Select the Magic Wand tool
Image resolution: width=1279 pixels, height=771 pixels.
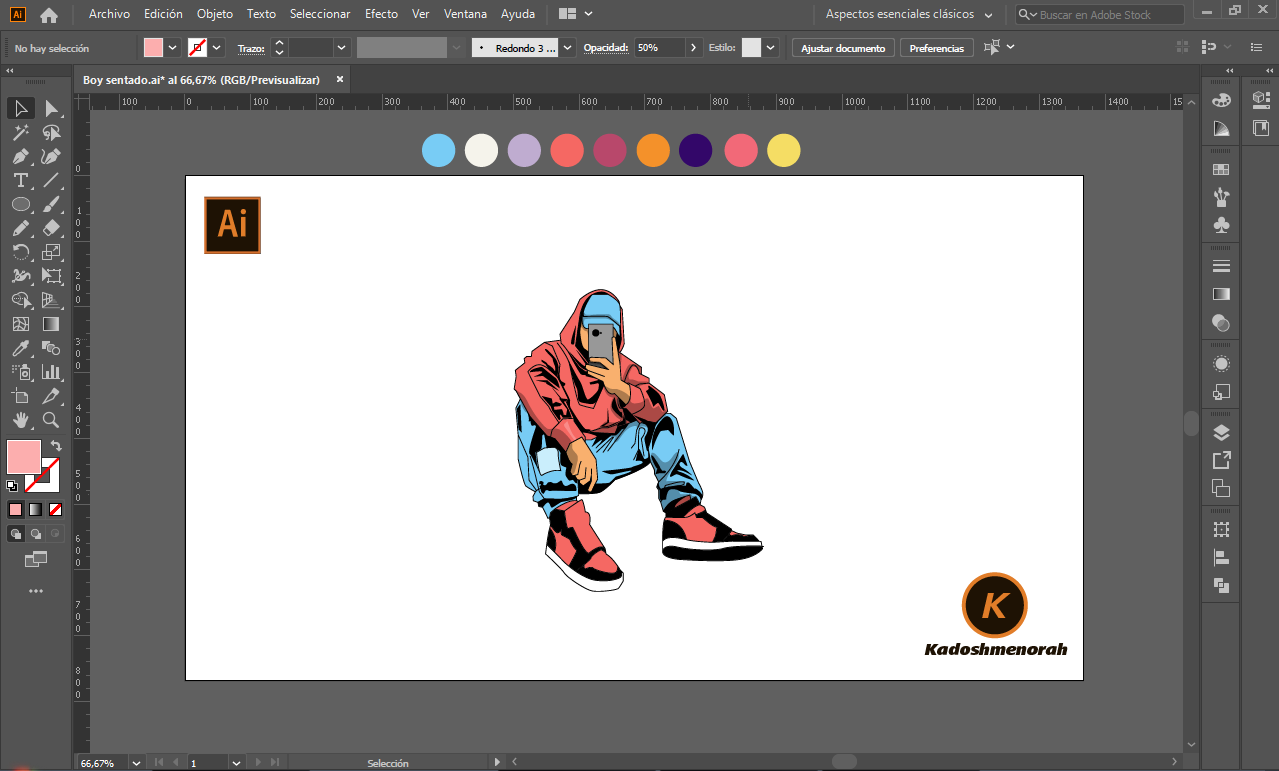pos(21,132)
